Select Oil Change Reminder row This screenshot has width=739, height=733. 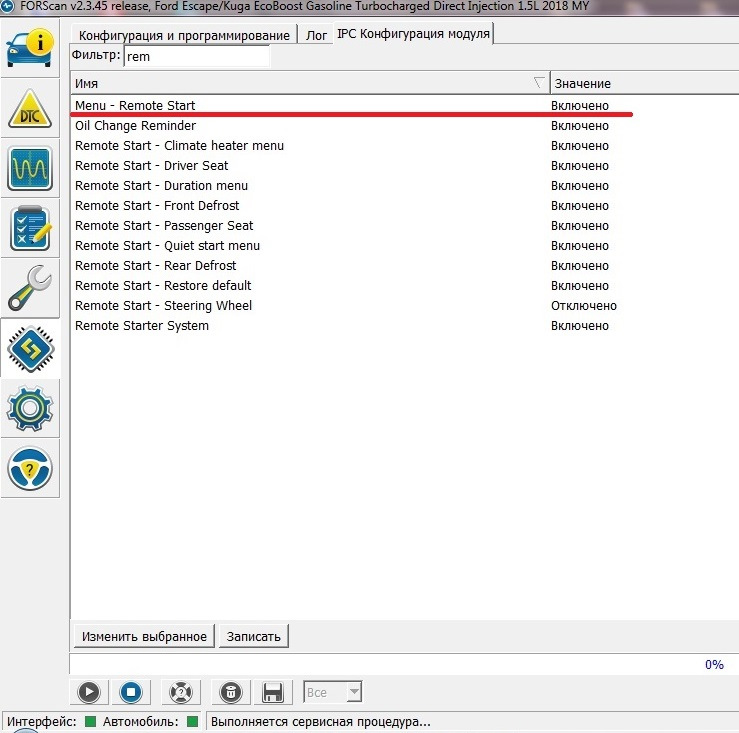404,126
